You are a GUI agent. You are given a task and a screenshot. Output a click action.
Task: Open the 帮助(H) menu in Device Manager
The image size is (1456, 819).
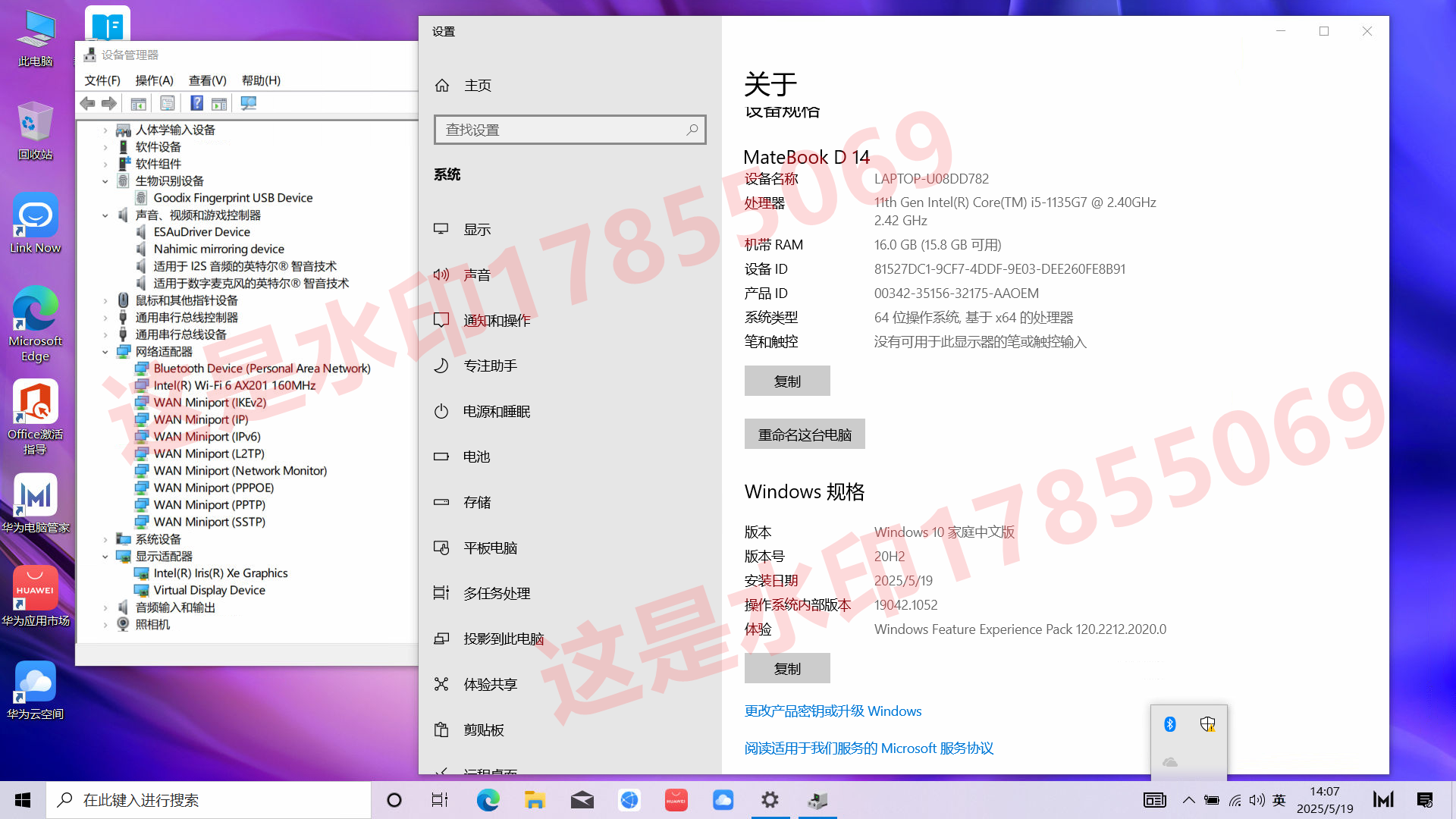pyautogui.click(x=261, y=80)
